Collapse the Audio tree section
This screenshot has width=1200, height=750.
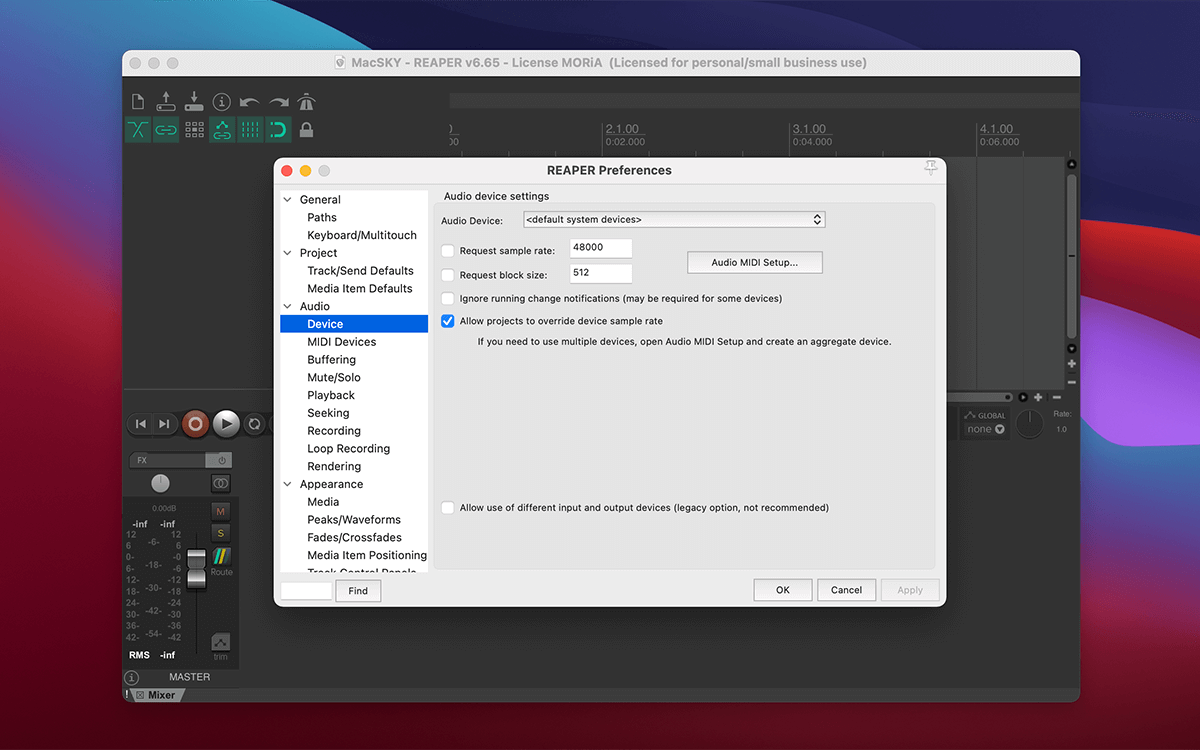click(288, 306)
